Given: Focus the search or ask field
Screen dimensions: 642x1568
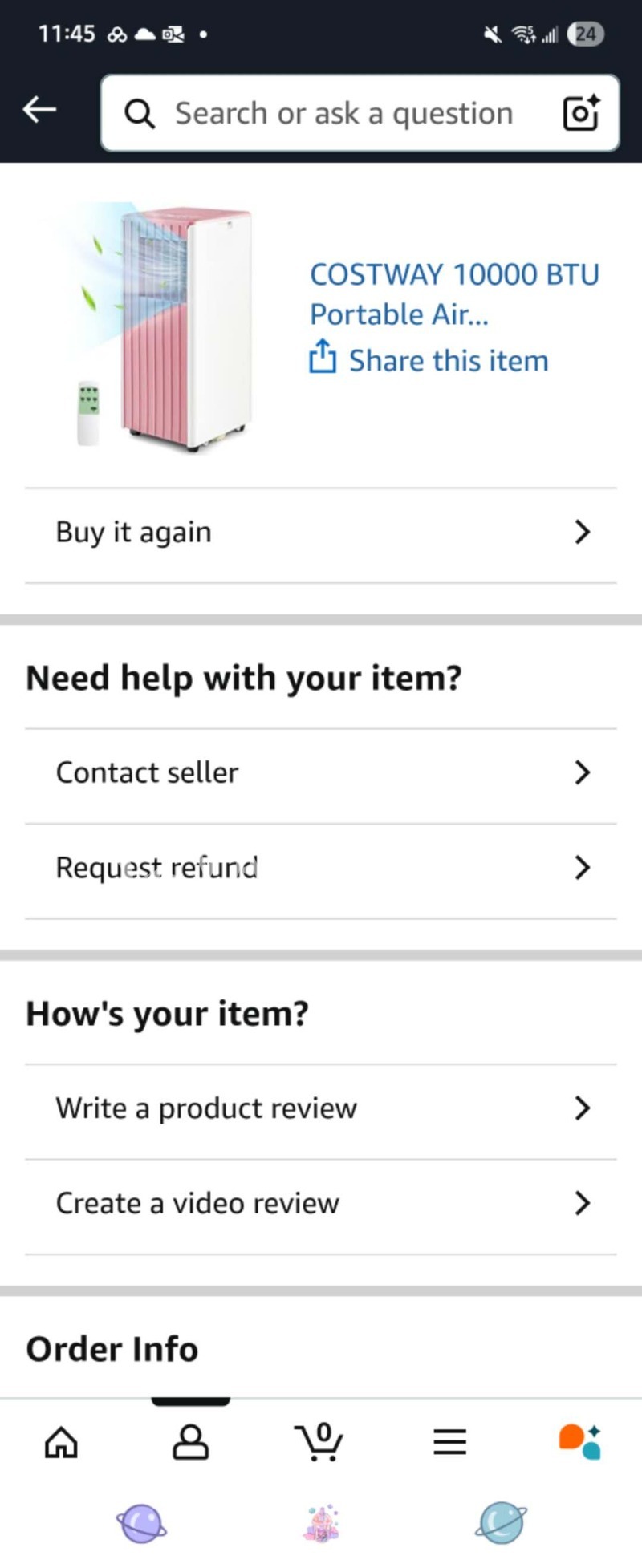Looking at the screenshot, I should 343,114.
